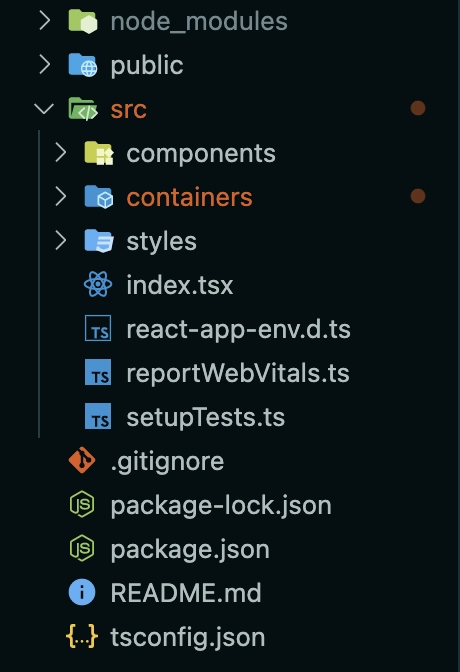Collapse the src folder chevron
The width and height of the screenshot is (460, 672).
(x=44, y=108)
